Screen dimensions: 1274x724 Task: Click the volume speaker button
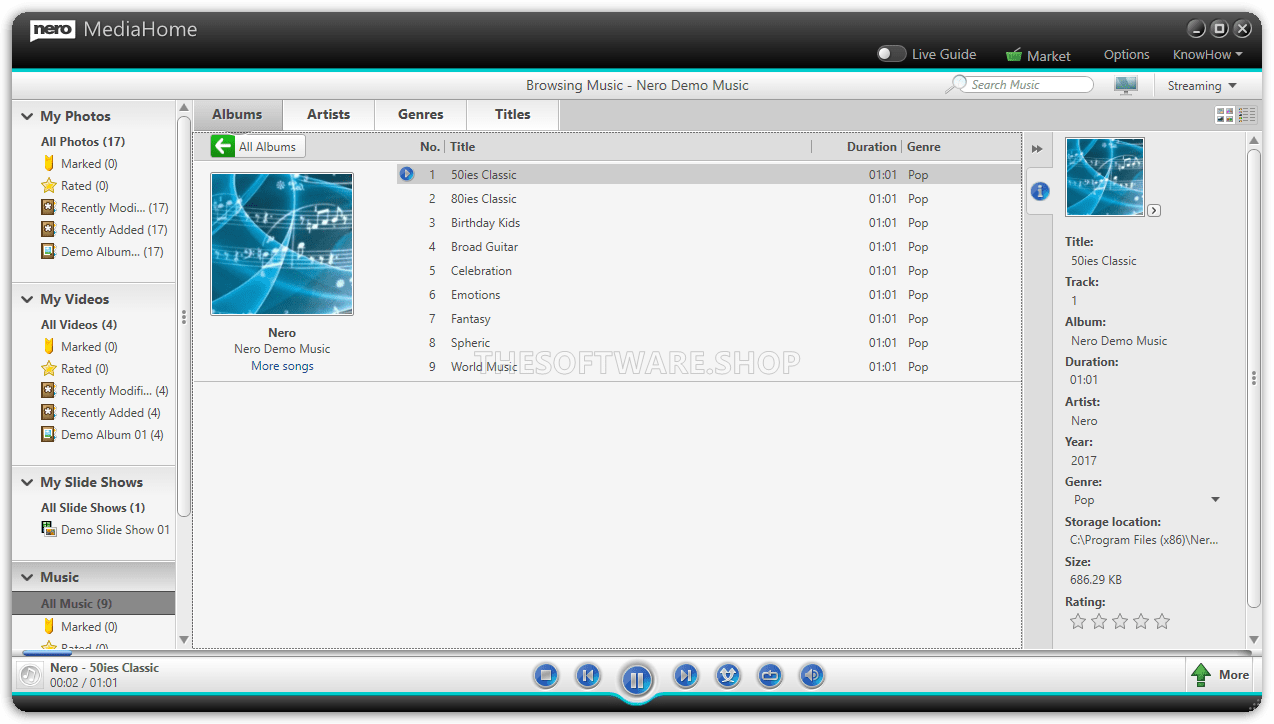click(812, 677)
